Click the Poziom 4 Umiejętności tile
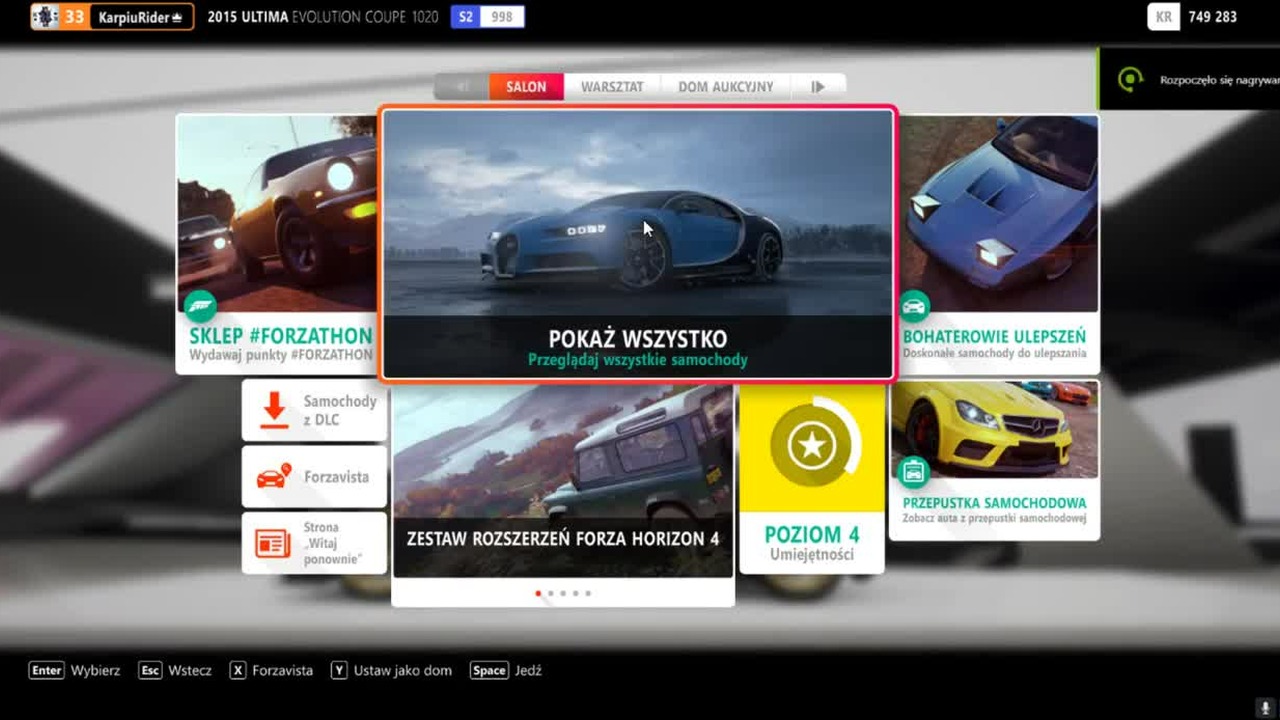Screen dimensions: 1280x720 (811, 479)
